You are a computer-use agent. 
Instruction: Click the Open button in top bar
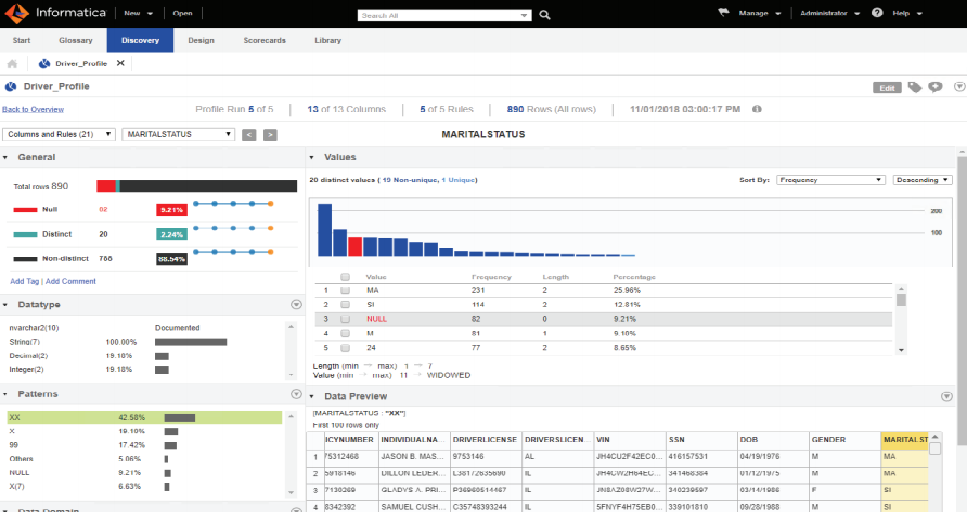coord(182,13)
